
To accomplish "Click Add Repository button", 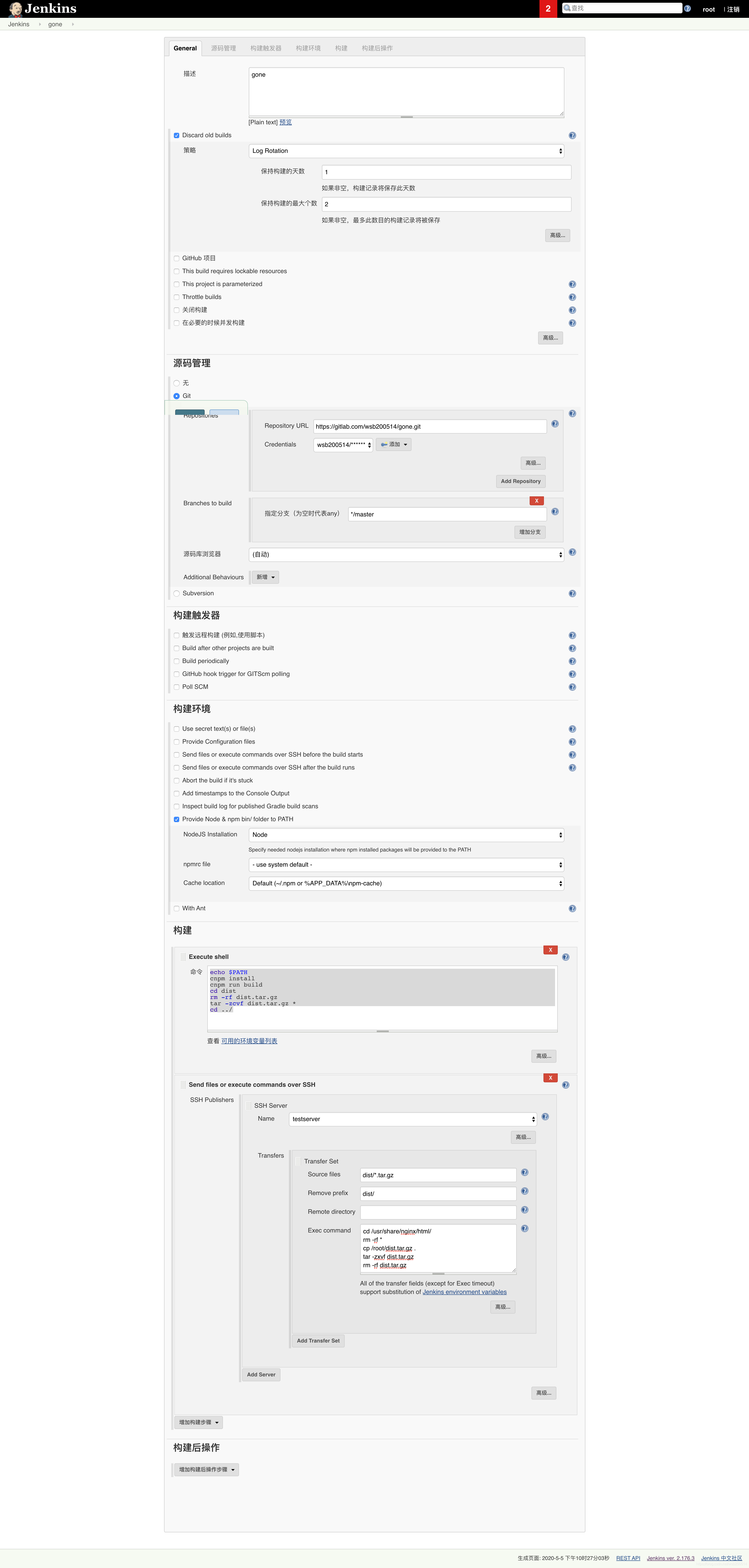I will 521,481.
